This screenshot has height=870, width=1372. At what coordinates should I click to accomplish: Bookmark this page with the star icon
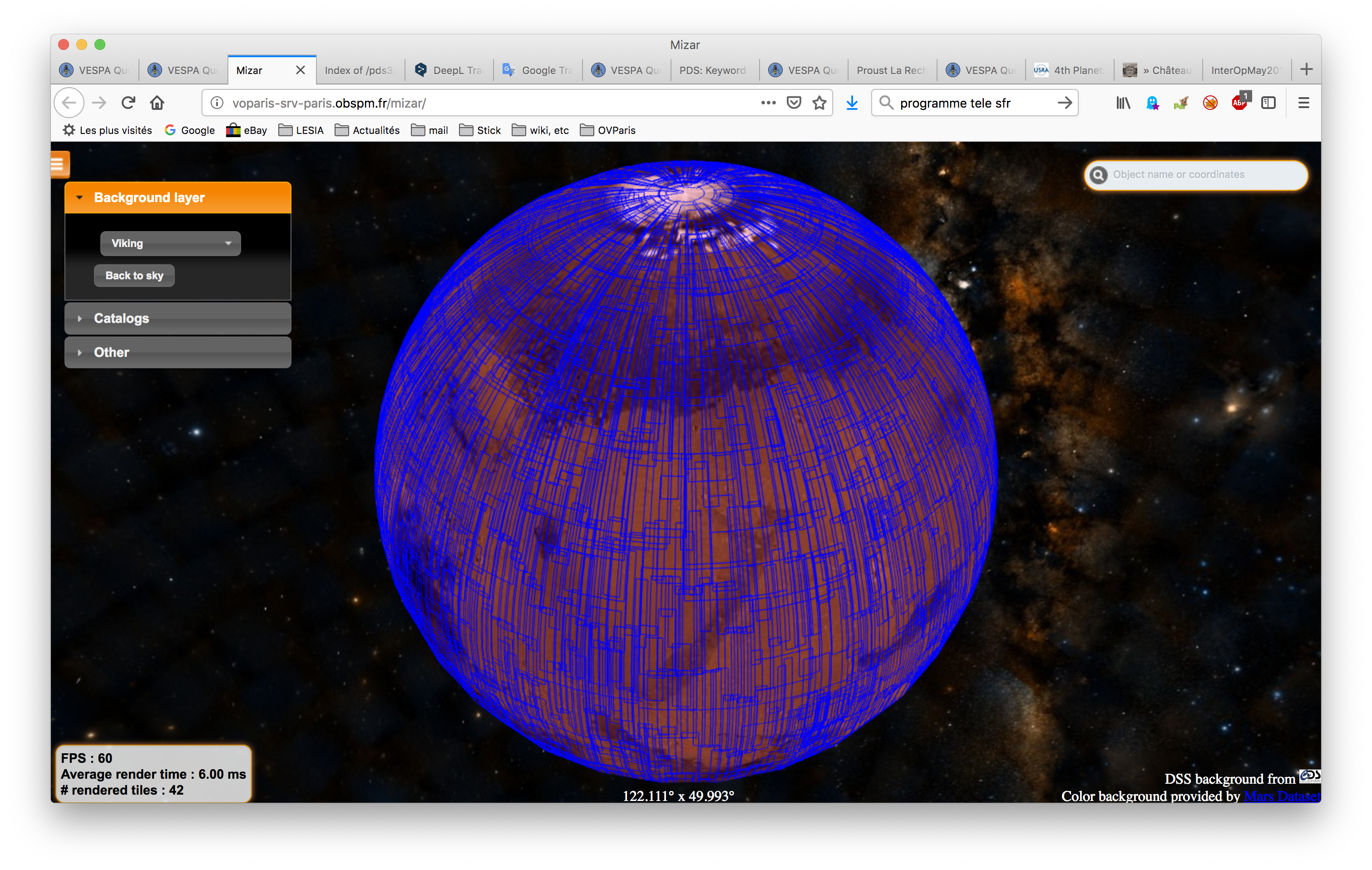point(819,103)
